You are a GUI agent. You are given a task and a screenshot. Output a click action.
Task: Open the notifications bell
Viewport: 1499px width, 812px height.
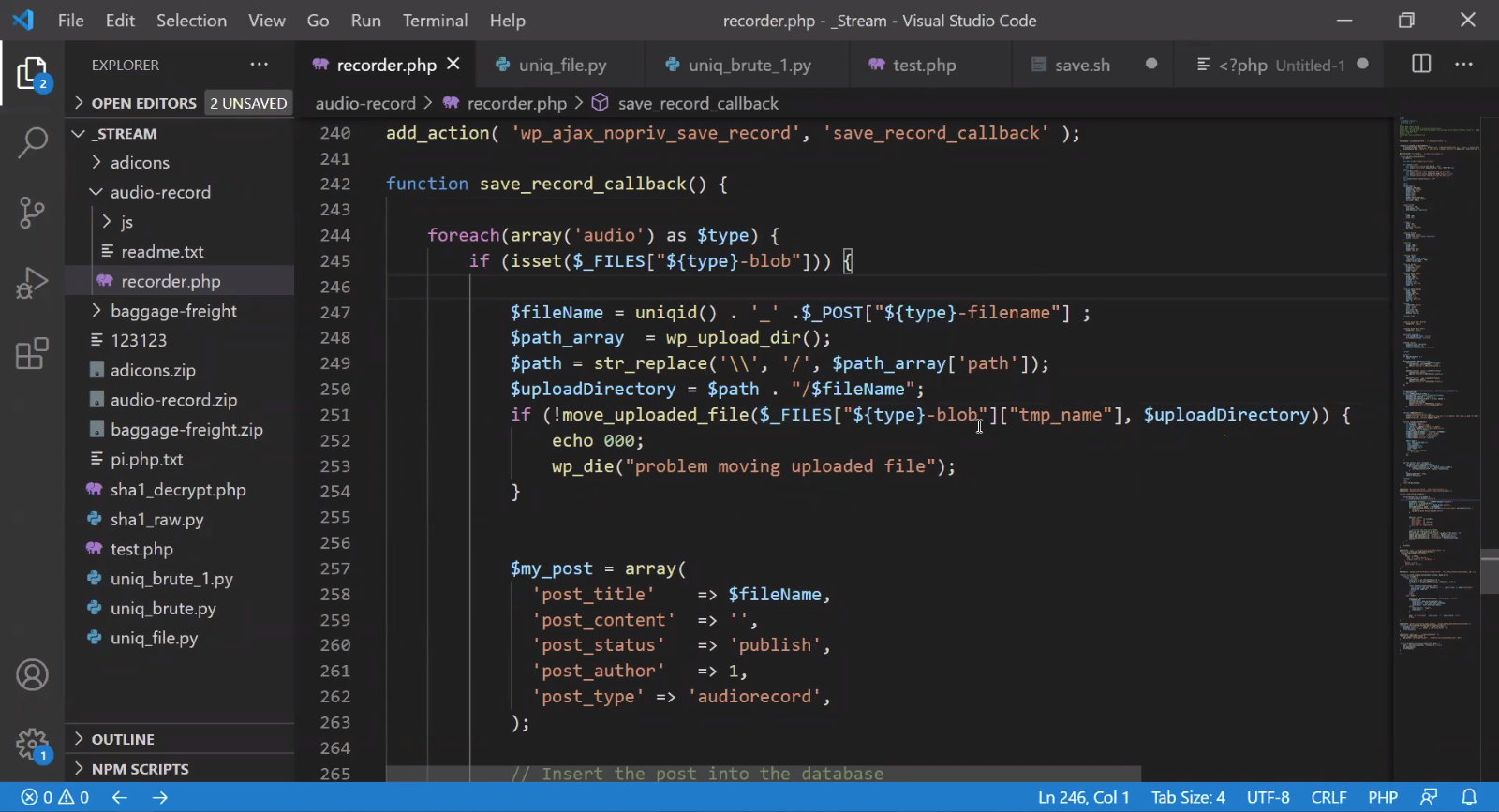tap(1469, 797)
